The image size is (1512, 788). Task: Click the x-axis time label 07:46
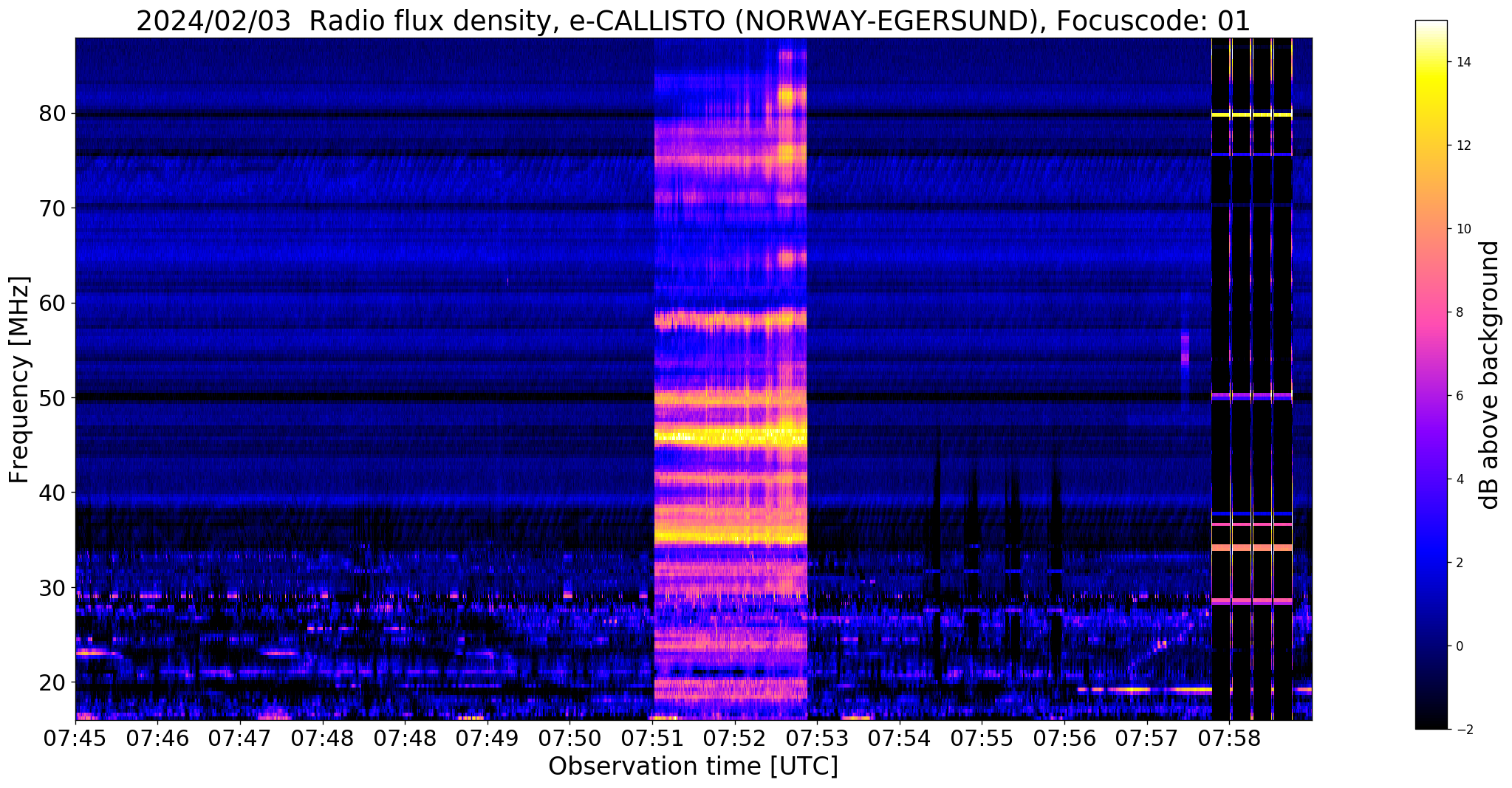158,737
